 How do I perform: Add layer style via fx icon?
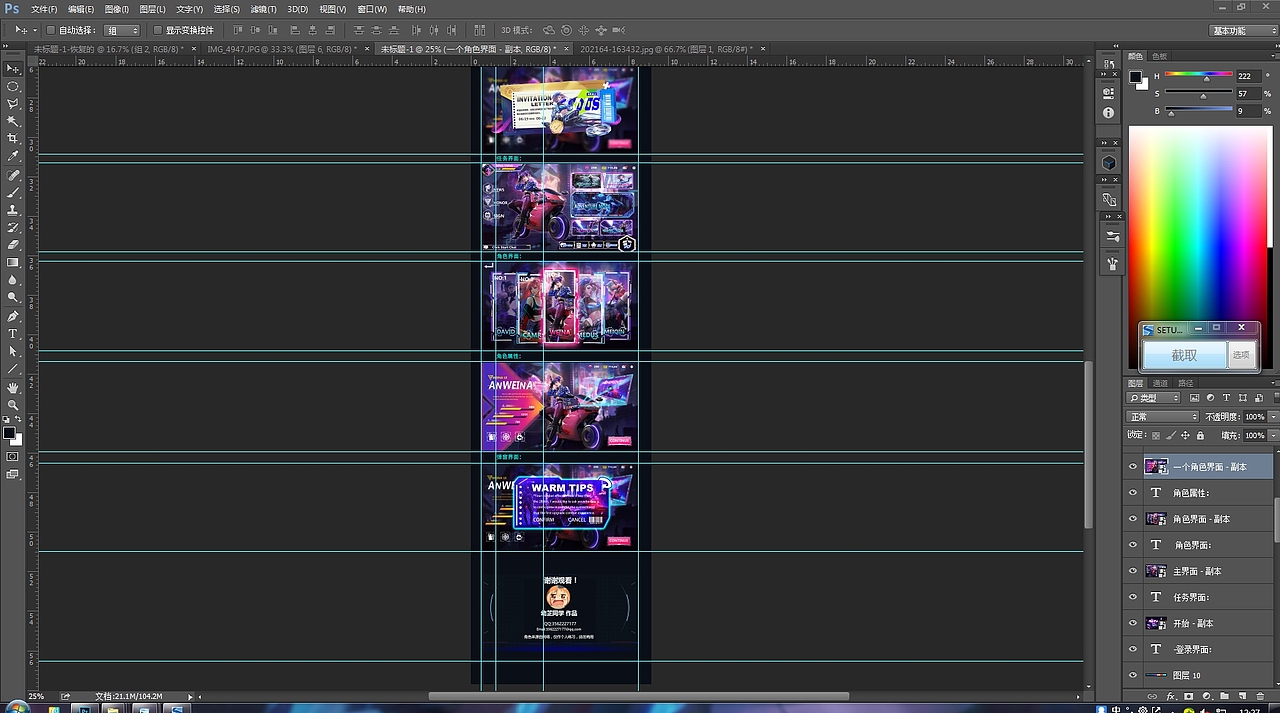[x=1170, y=696]
